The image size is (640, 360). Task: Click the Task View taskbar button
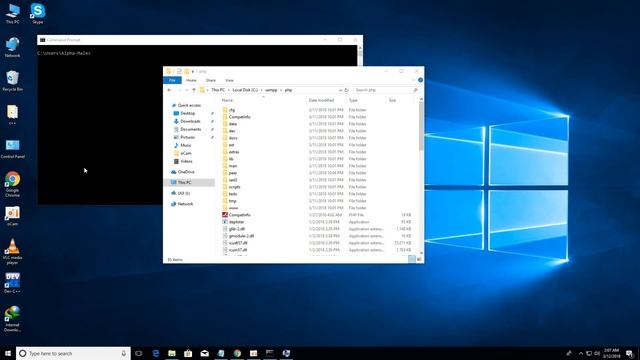(x=139, y=353)
